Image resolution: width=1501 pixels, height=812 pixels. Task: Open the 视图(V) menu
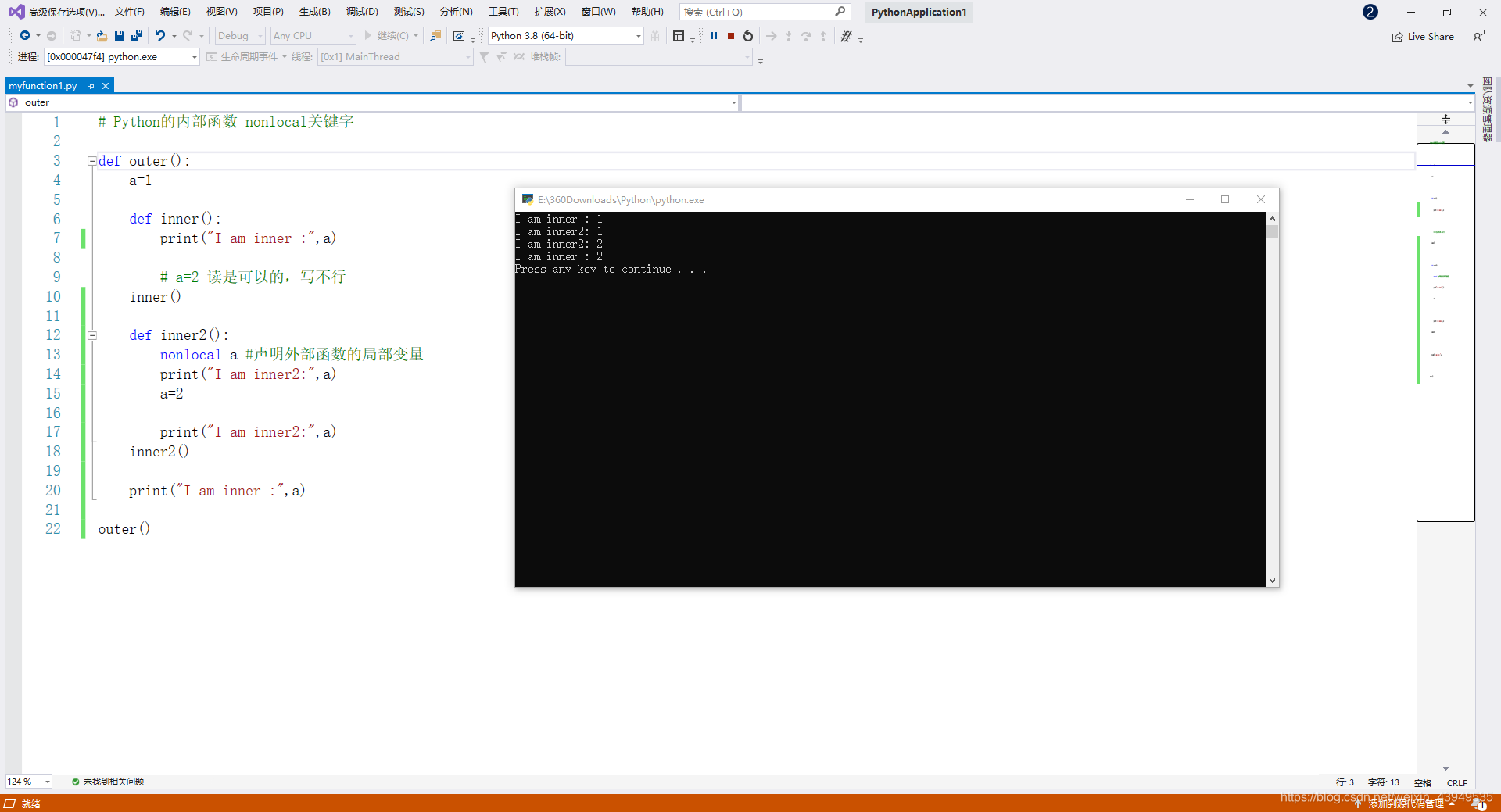222,12
